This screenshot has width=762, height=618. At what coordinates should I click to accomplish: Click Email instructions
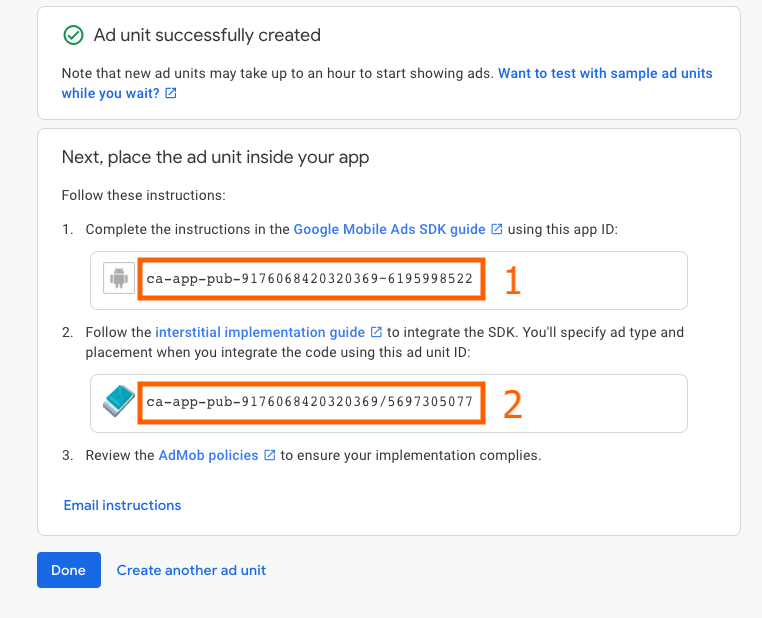pyautogui.click(x=122, y=505)
